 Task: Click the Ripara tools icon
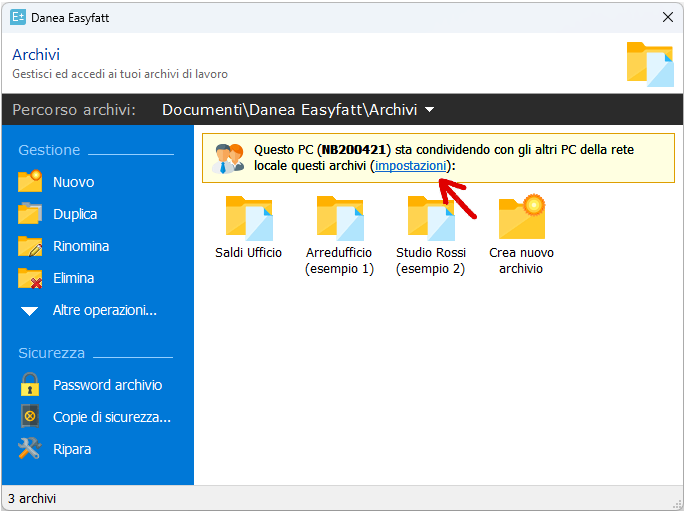pyautogui.click(x=30, y=449)
